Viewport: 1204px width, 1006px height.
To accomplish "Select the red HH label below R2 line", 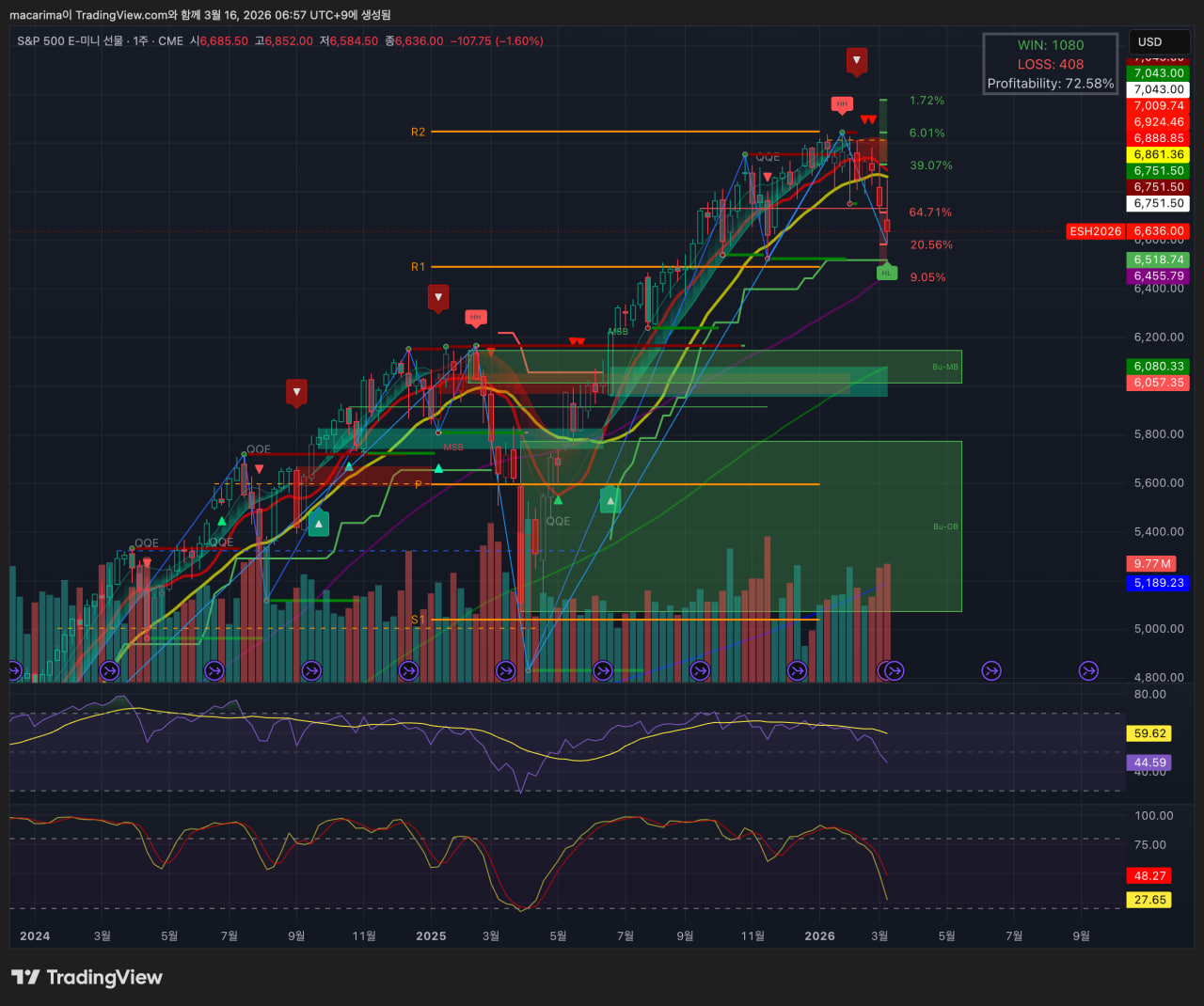I will click(842, 103).
